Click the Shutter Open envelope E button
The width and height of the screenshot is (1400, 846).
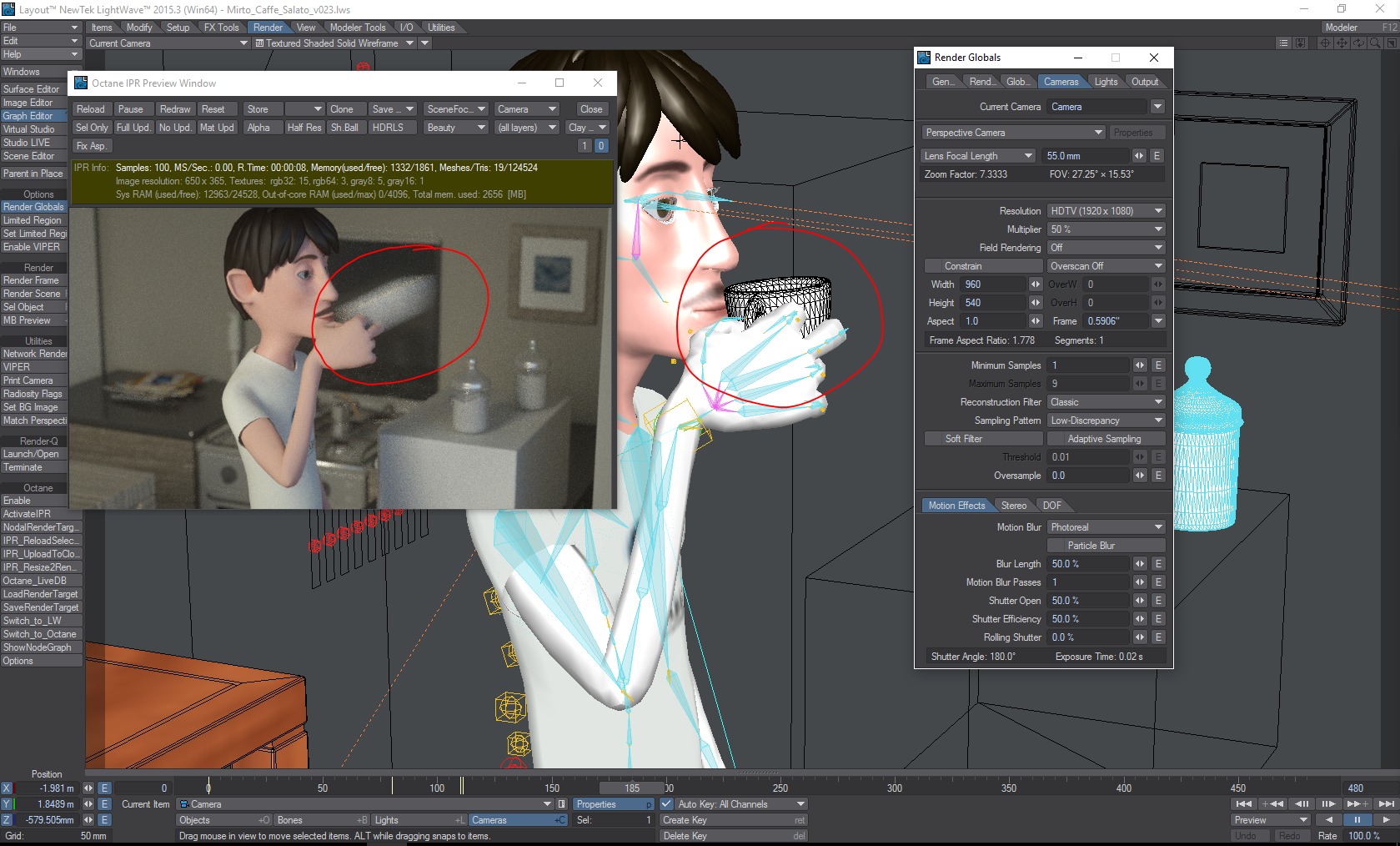pos(1158,601)
